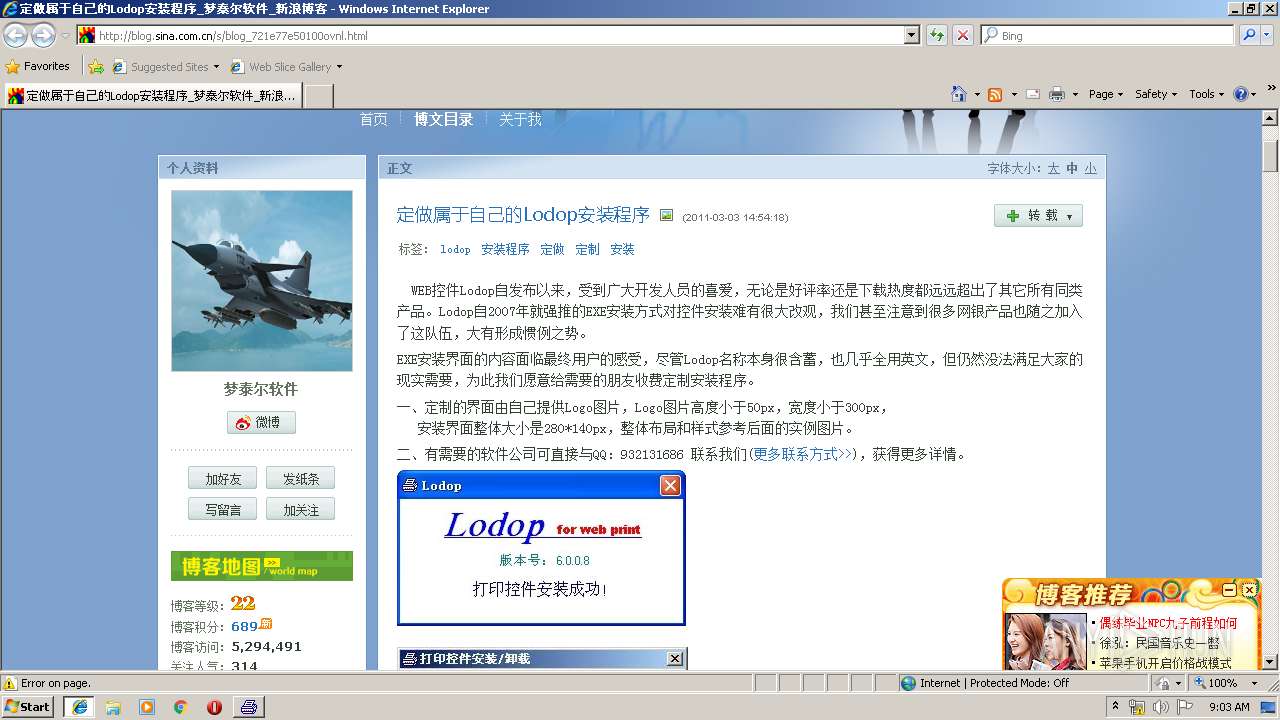Set font size to 大
The image size is (1280, 720).
coord(1053,168)
